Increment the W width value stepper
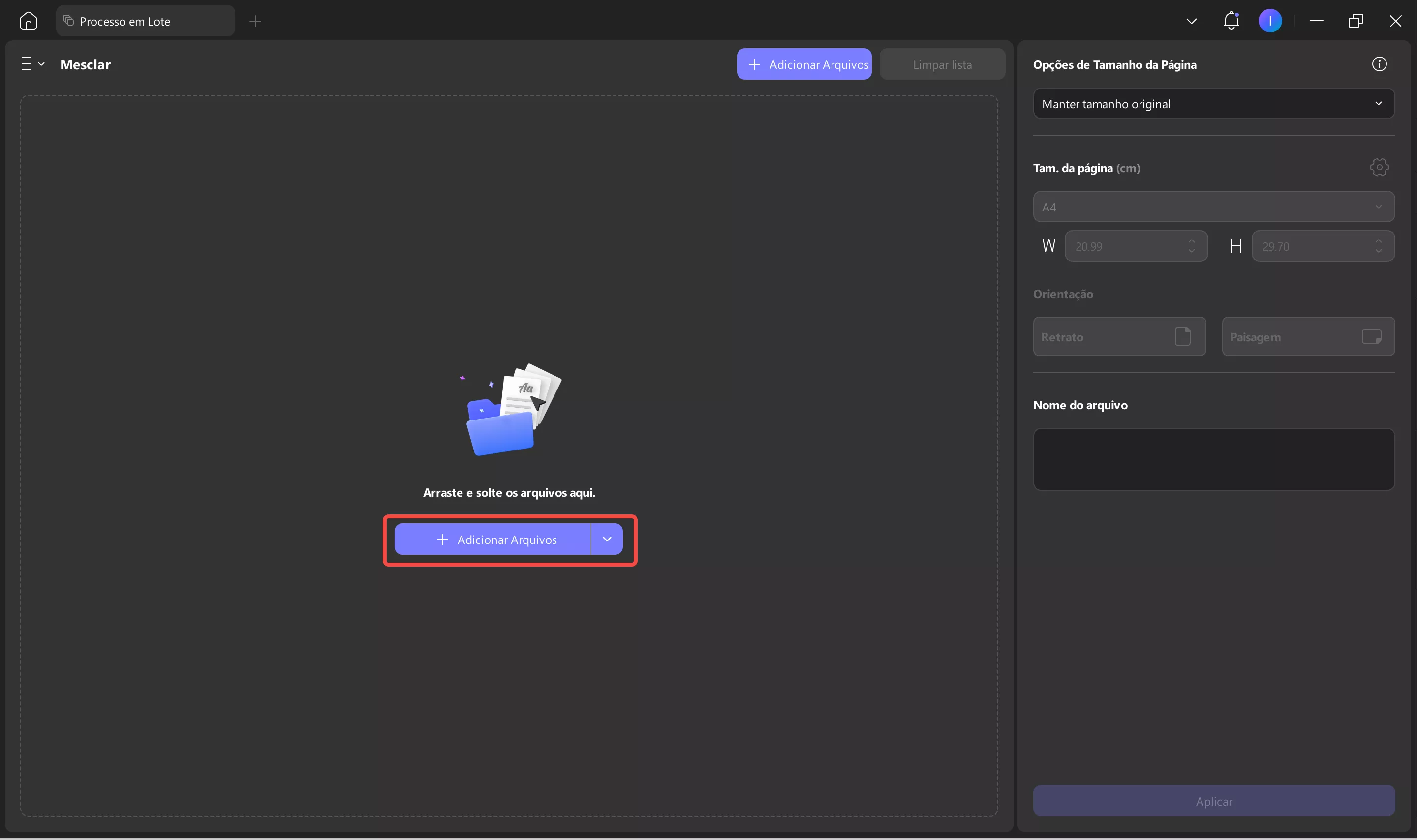The width and height of the screenshot is (1417, 840). coord(1191,241)
